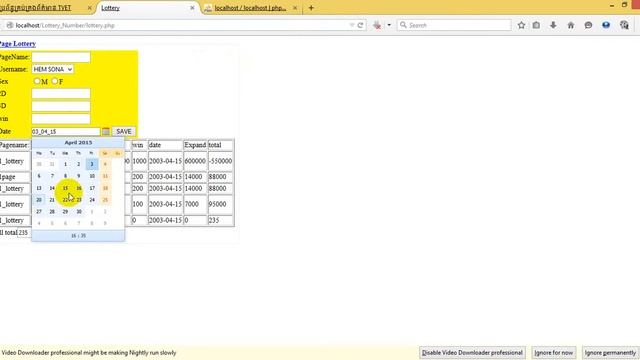640x360 pixels.
Task: Pick Saturday April 4 in the calendar
Action: 105,164
